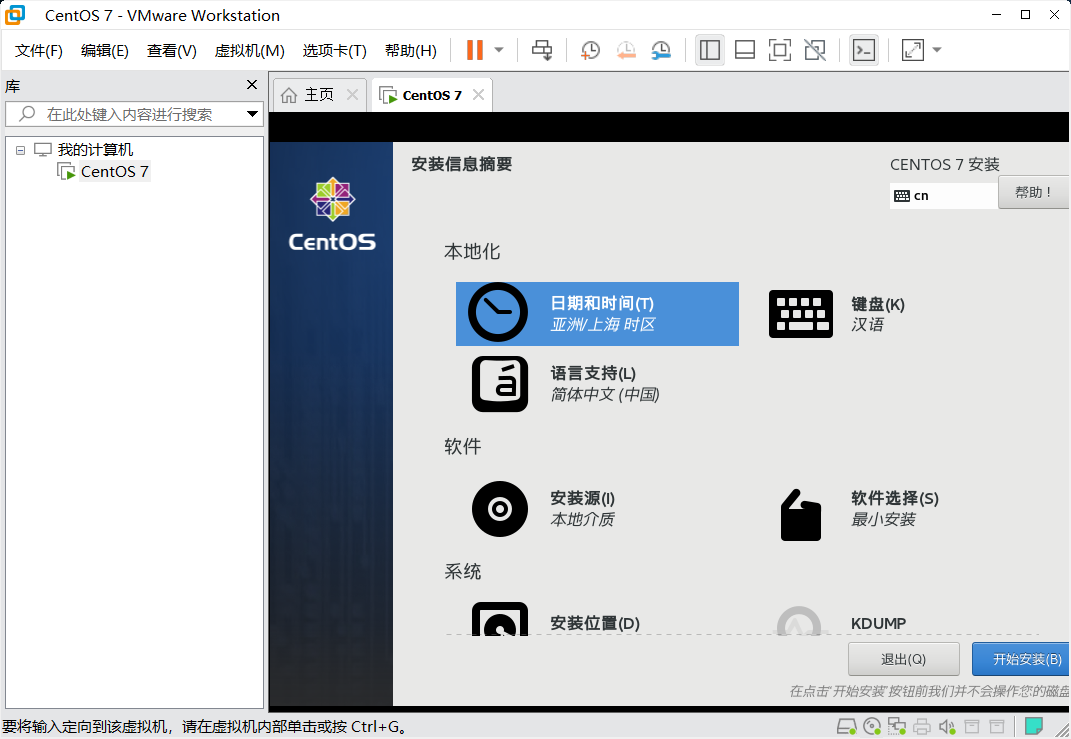Click the Send Ctrl+Alt+Del toolbar icon
The image size is (1071, 739).
(x=542, y=50)
